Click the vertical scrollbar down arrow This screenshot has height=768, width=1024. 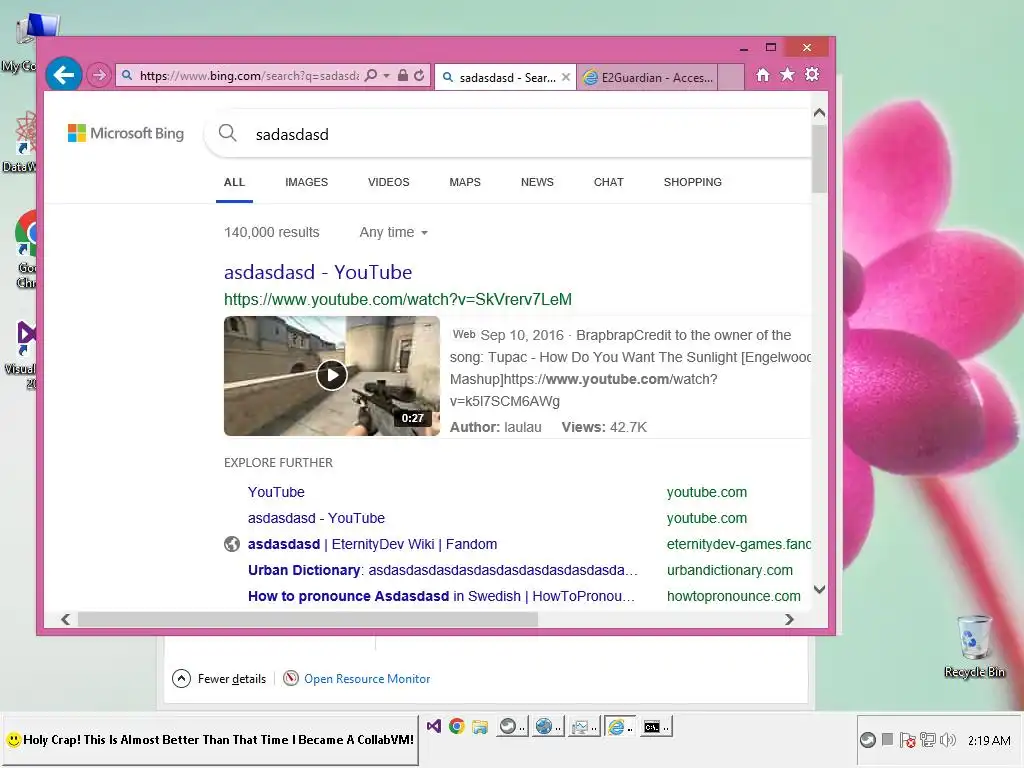tap(820, 589)
